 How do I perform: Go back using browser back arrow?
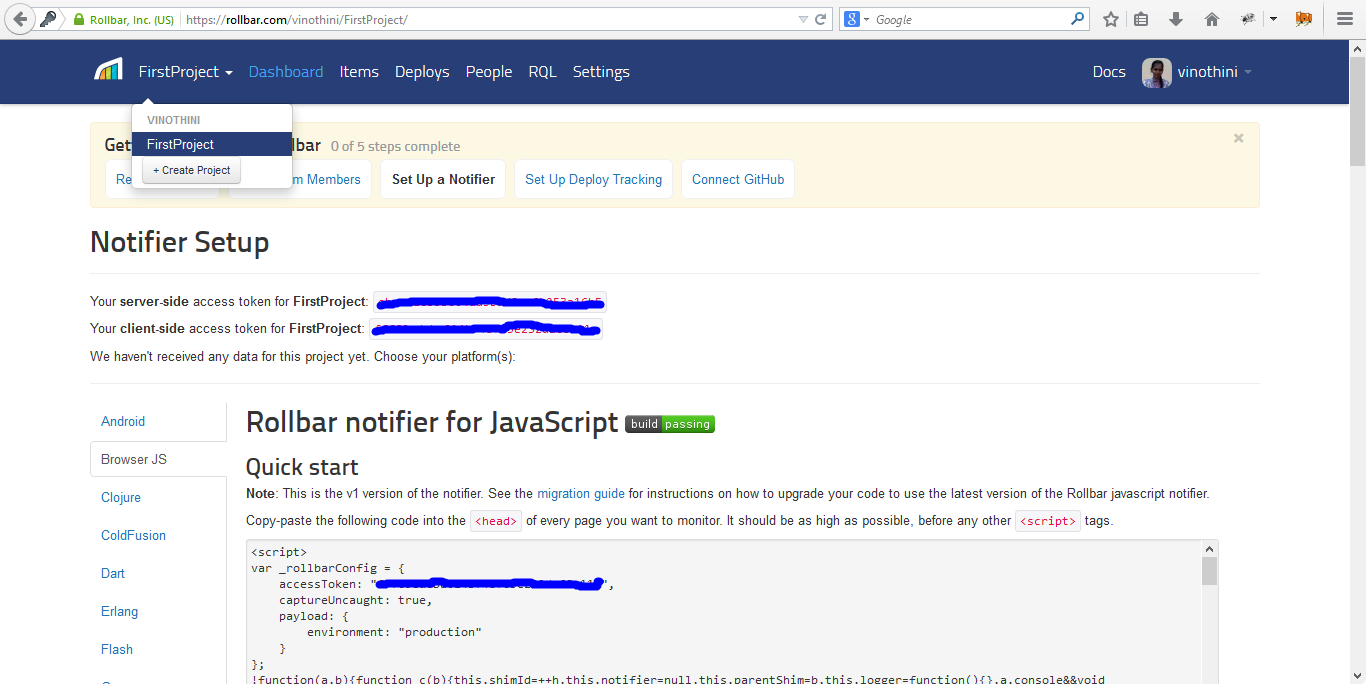pos(20,19)
